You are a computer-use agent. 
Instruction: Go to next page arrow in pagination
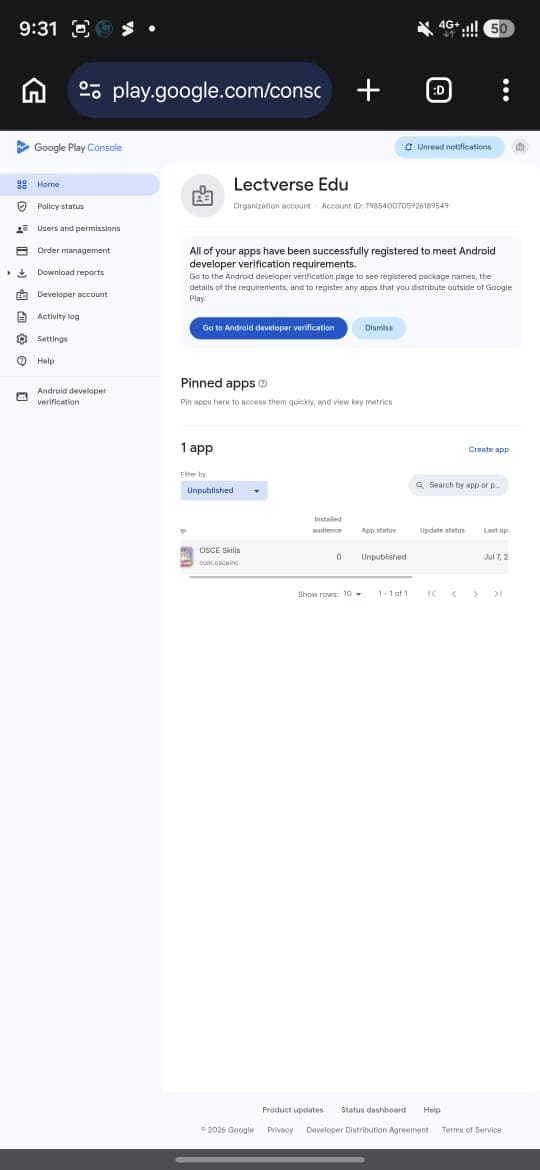pyautogui.click(x=475, y=594)
